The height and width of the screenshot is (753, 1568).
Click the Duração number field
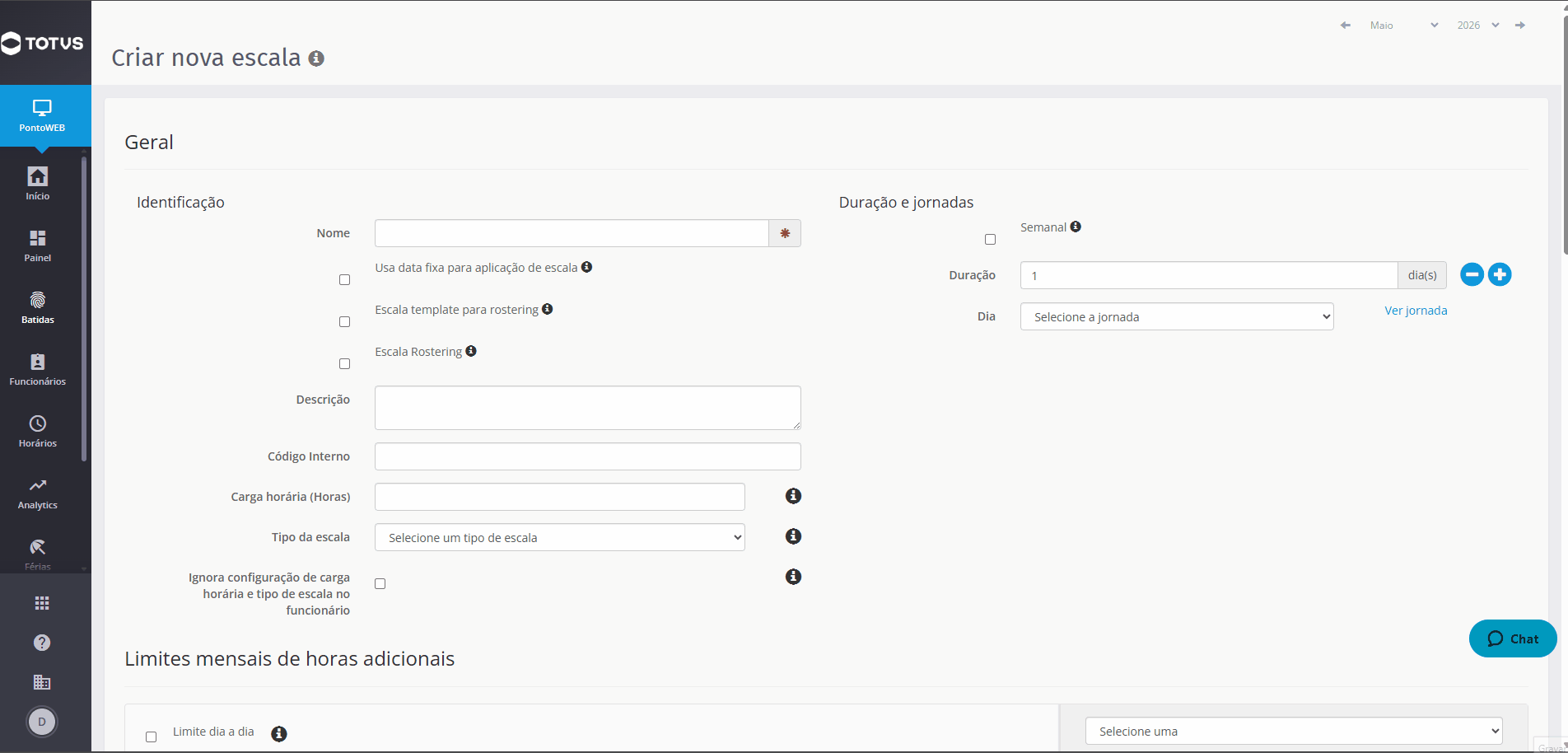(x=1209, y=275)
